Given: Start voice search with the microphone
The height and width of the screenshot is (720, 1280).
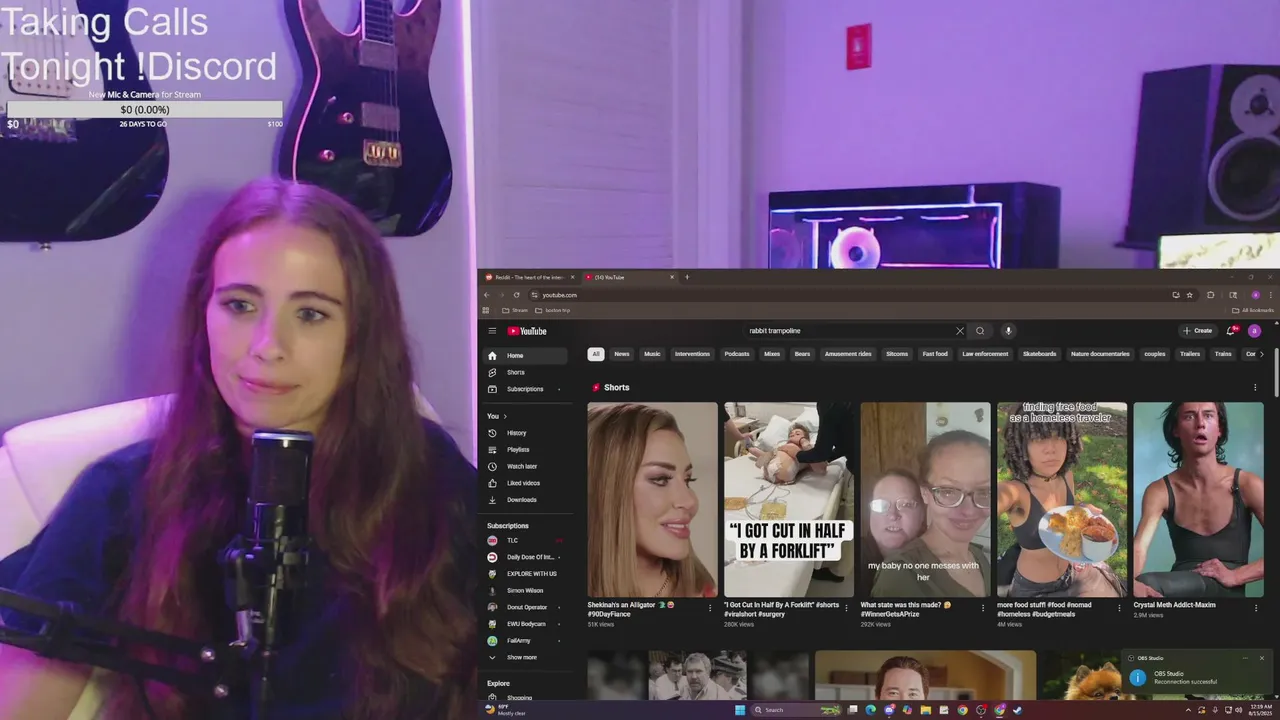Looking at the screenshot, I should (1008, 331).
